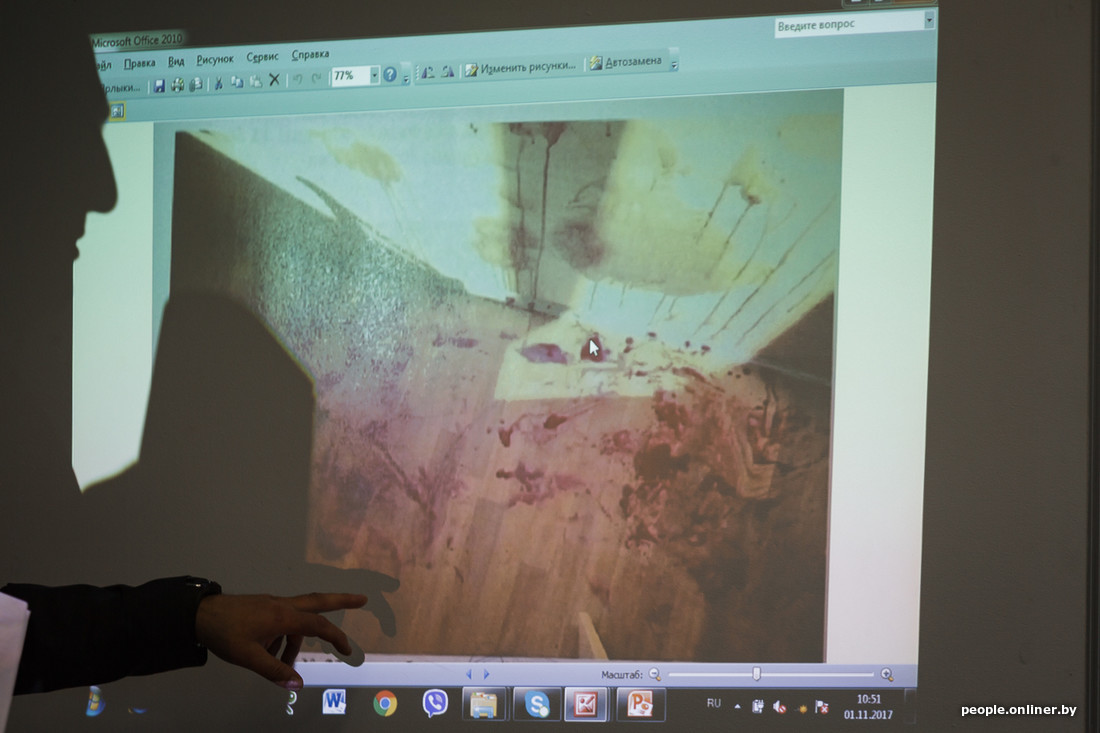The height and width of the screenshot is (733, 1100).
Task: Click the zoom in magnifier icon
Action: [887, 675]
